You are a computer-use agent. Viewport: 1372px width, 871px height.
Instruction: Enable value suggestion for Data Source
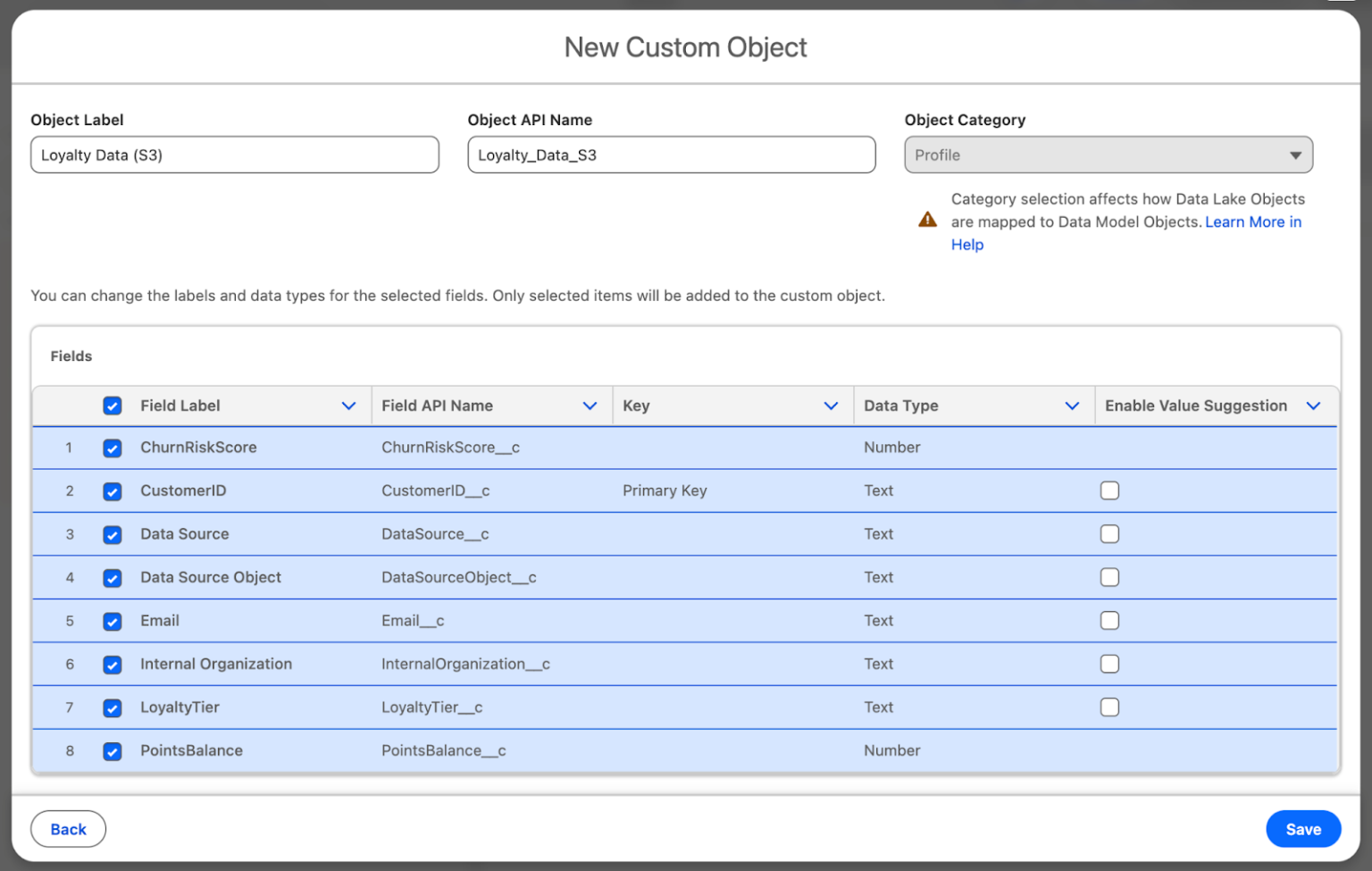tap(1109, 533)
